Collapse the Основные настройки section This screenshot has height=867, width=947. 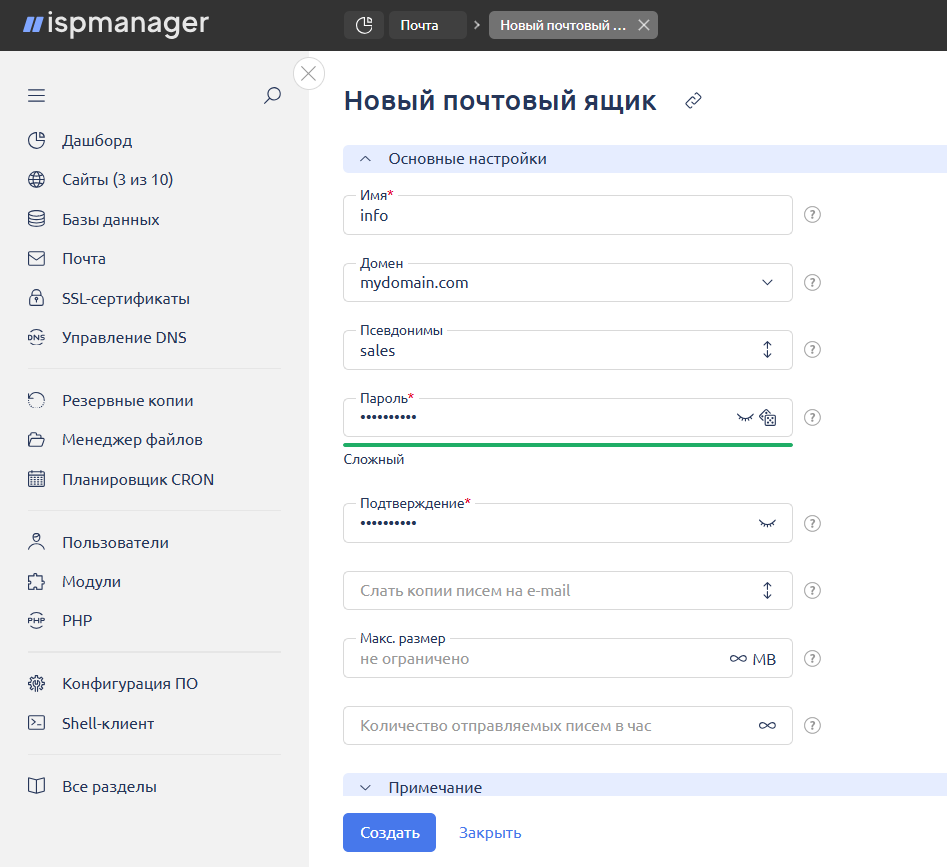(x=366, y=159)
